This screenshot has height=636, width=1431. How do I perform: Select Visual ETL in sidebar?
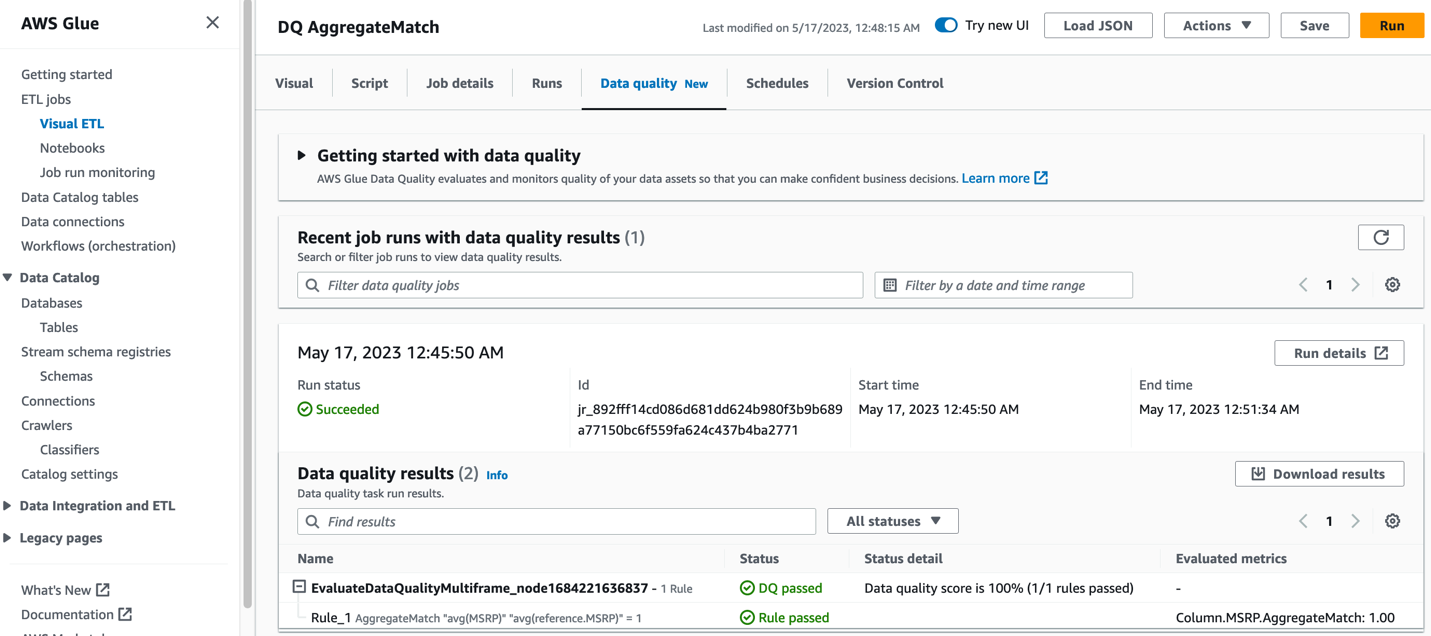[x=72, y=123]
